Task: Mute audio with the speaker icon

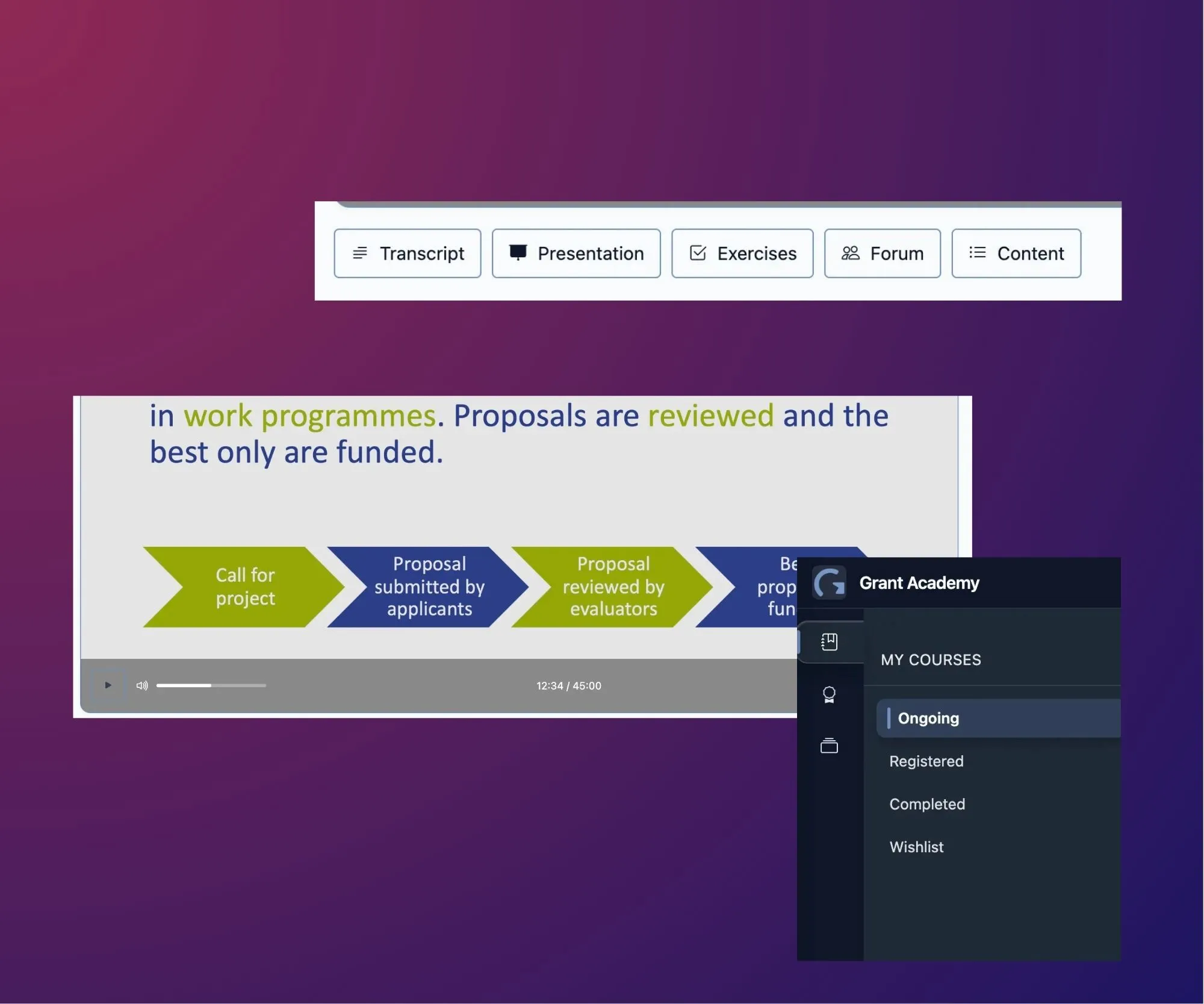Action: pyautogui.click(x=142, y=685)
